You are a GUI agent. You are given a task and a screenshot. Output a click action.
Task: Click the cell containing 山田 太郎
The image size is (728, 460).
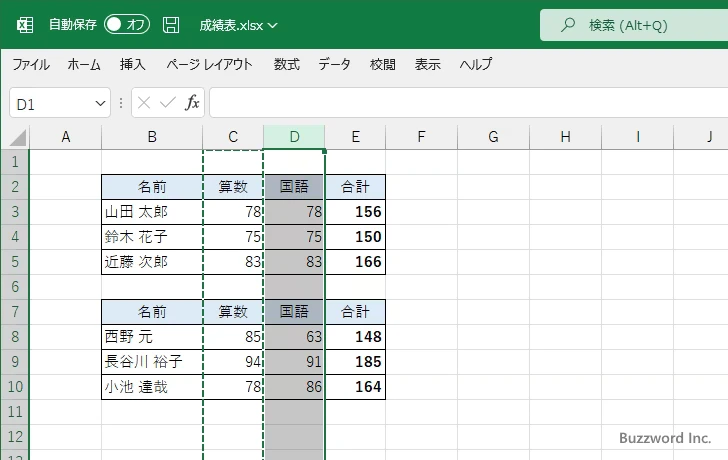(152, 212)
